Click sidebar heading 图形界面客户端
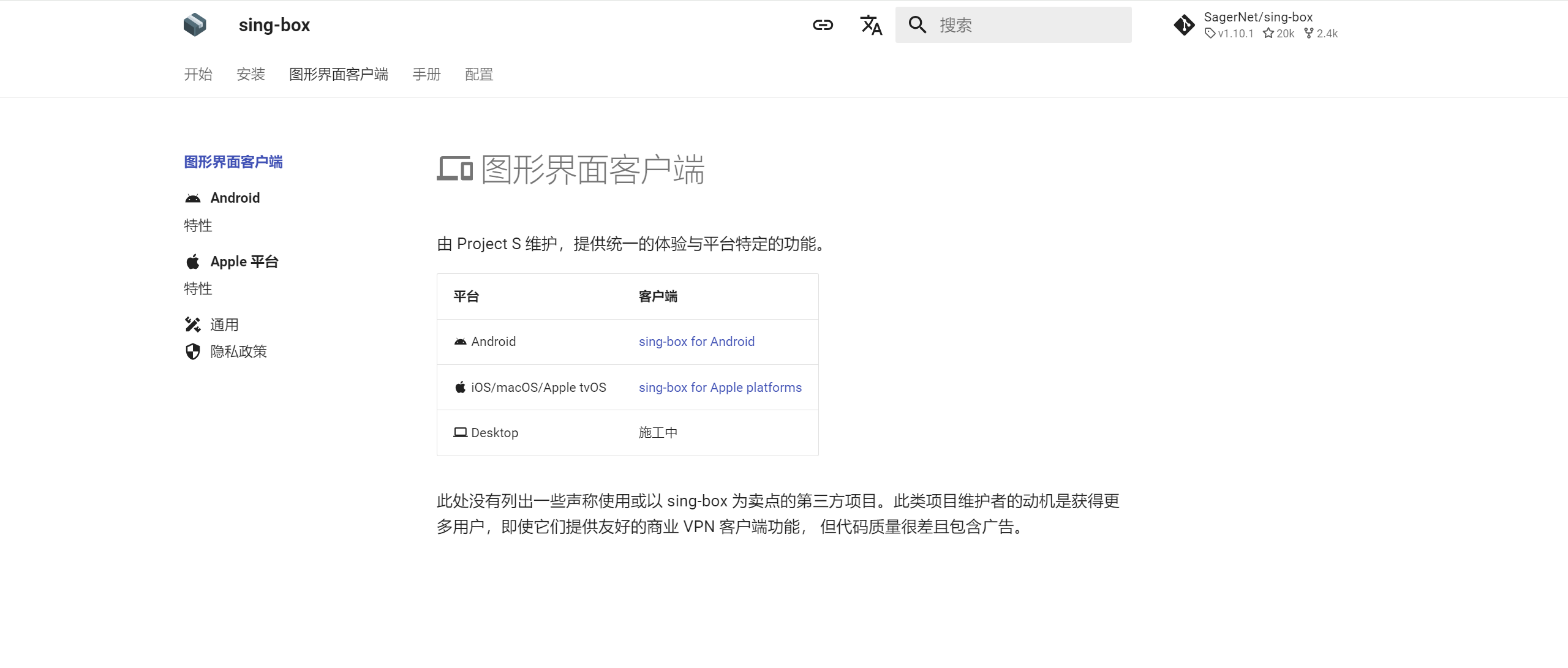1568x668 pixels. (x=233, y=162)
